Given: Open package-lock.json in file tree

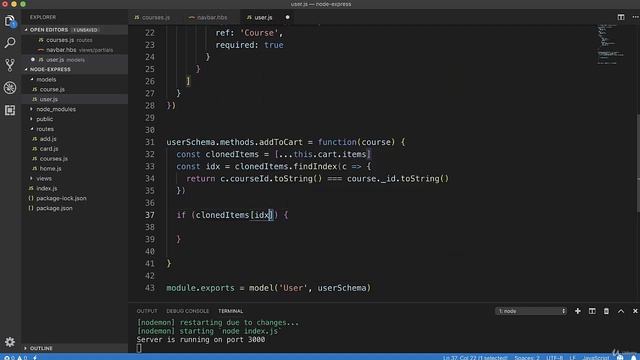Looking at the screenshot, I should click(x=75, y=198).
